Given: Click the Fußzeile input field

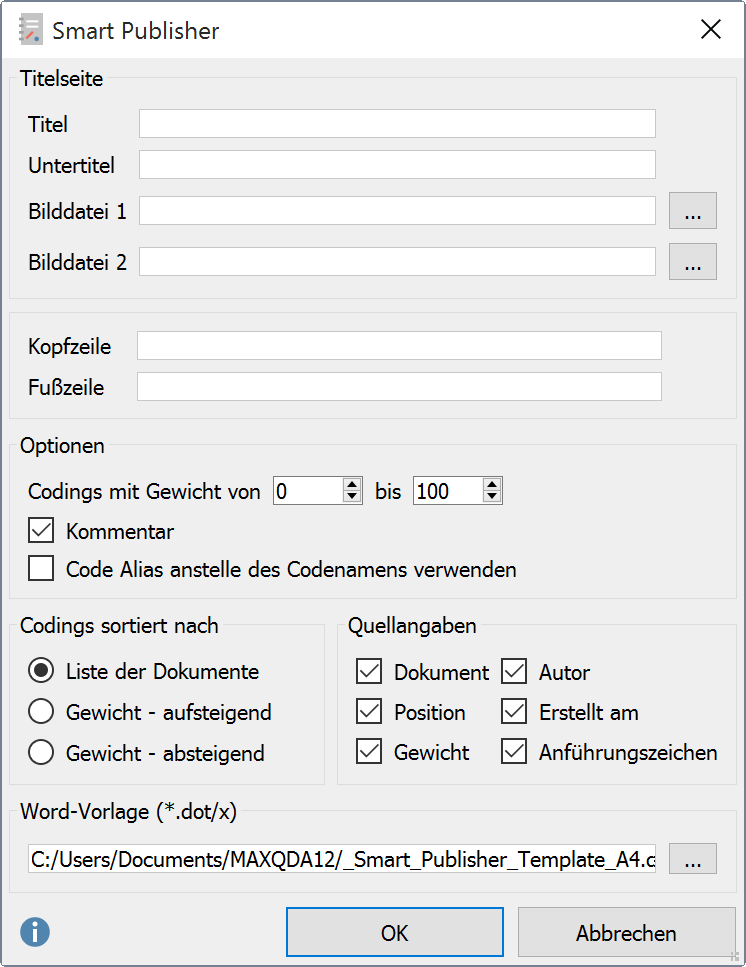Looking at the screenshot, I should 399,387.
